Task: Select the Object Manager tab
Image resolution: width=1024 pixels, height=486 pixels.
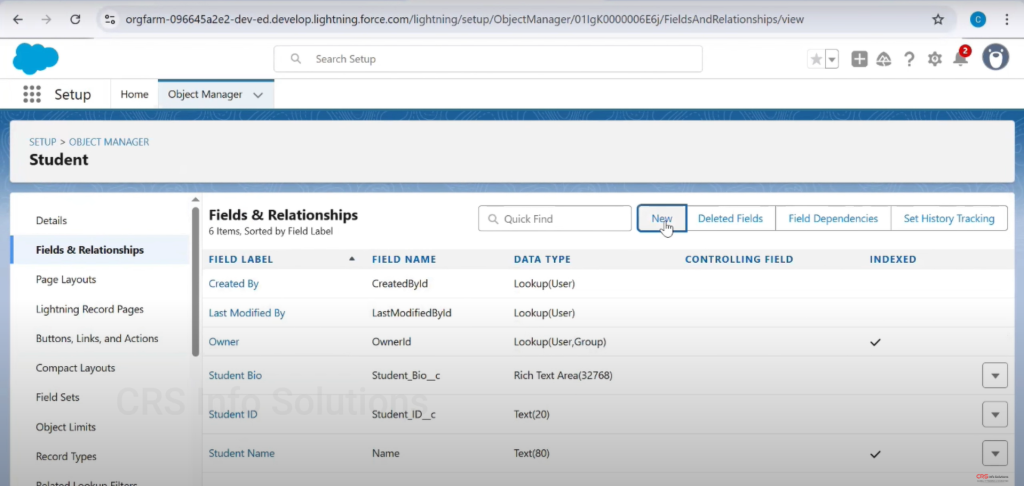Action: pyautogui.click(x=204, y=94)
